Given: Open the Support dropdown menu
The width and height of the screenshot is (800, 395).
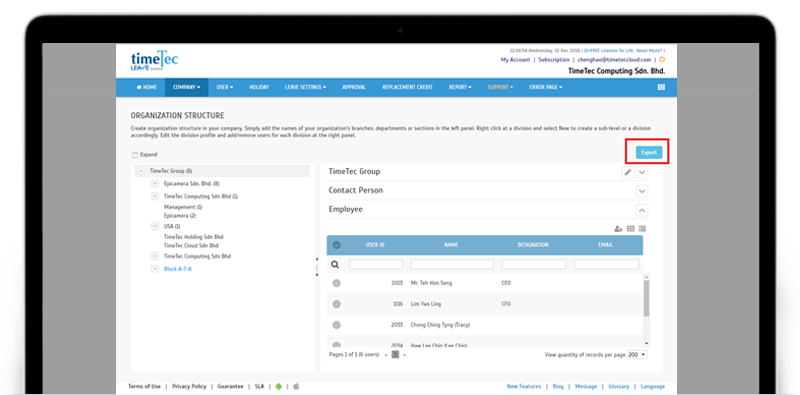Looking at the screenshot, I should click(x=500, y=87).
